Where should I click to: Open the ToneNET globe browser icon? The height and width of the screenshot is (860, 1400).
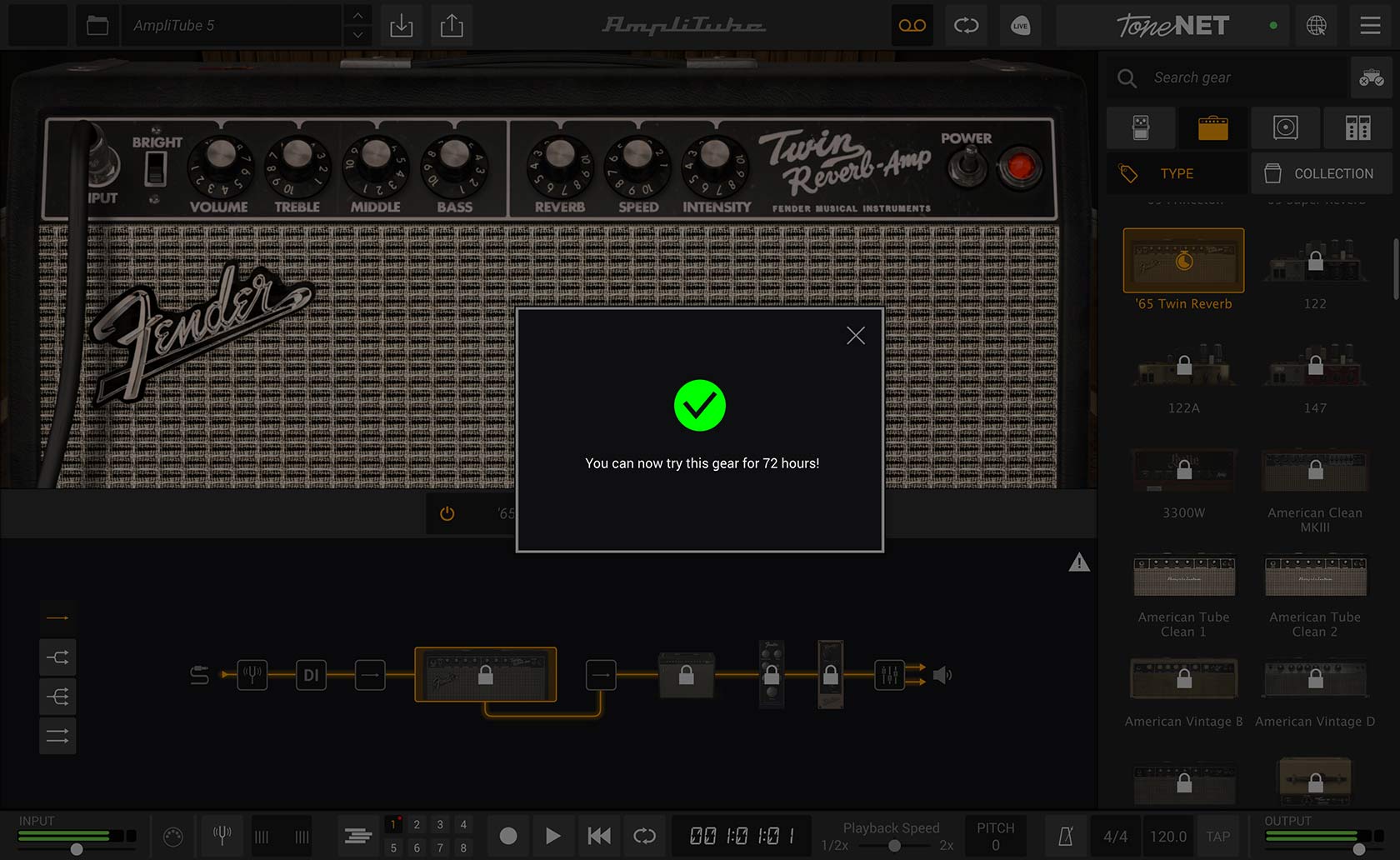pos(1315,25)
